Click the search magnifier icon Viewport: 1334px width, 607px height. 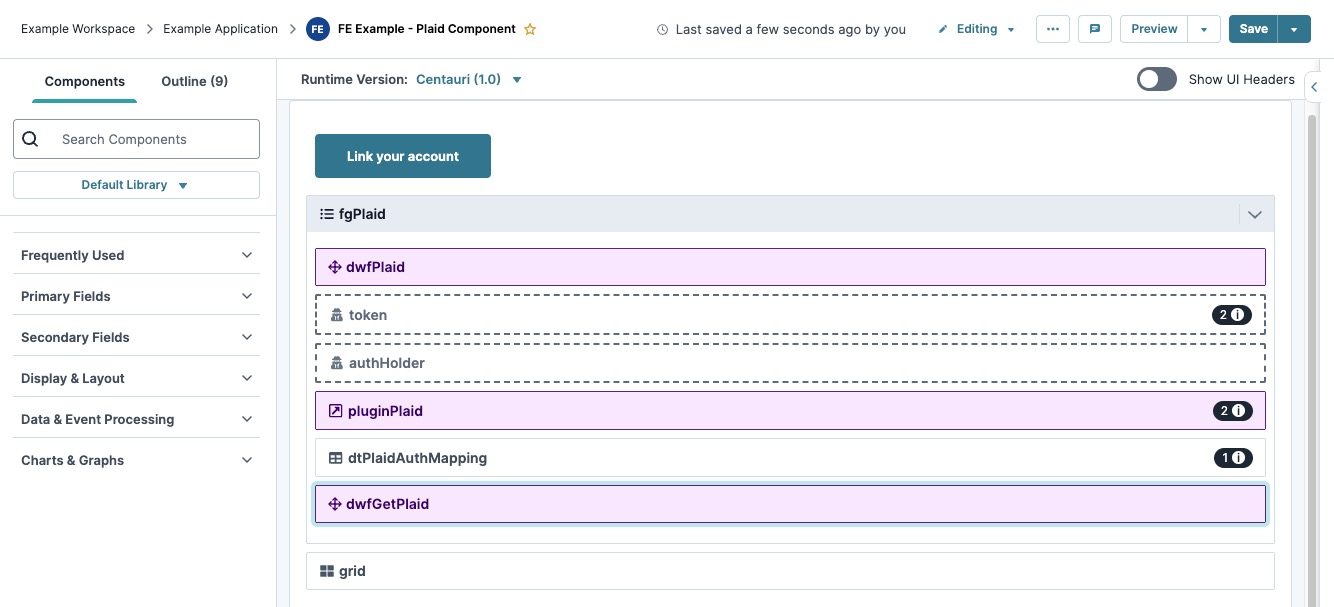(30, 139)
